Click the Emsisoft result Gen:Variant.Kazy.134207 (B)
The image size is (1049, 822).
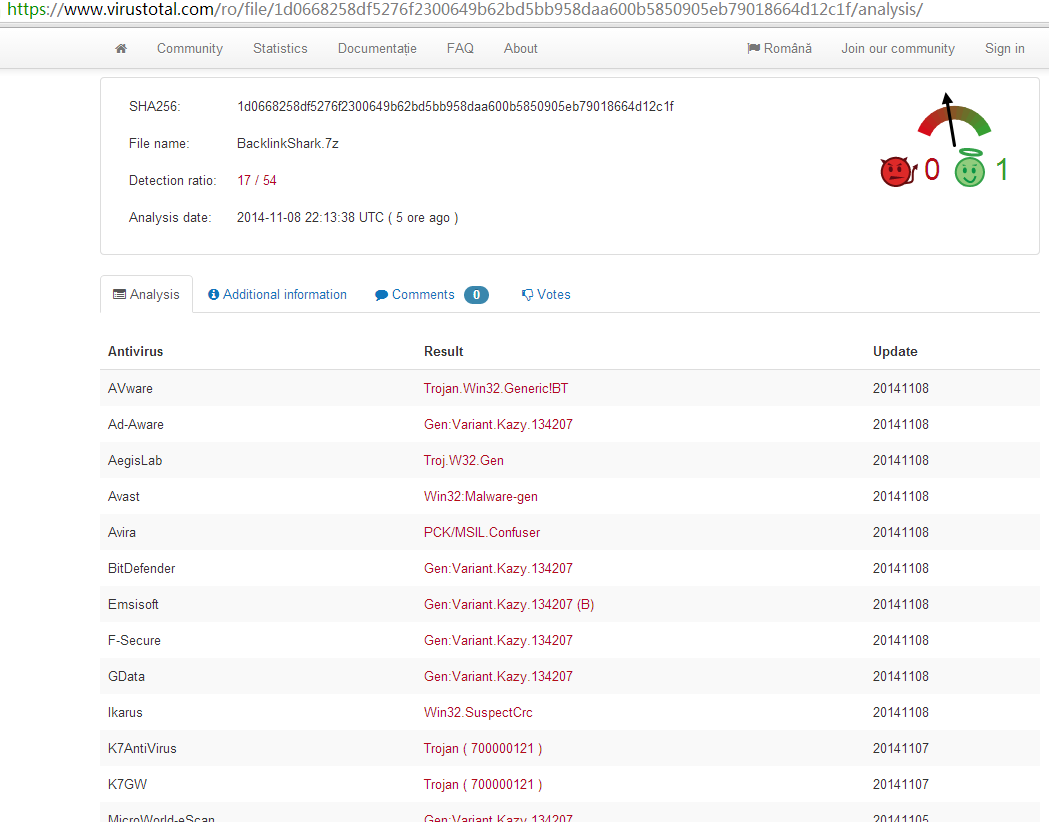508,605
